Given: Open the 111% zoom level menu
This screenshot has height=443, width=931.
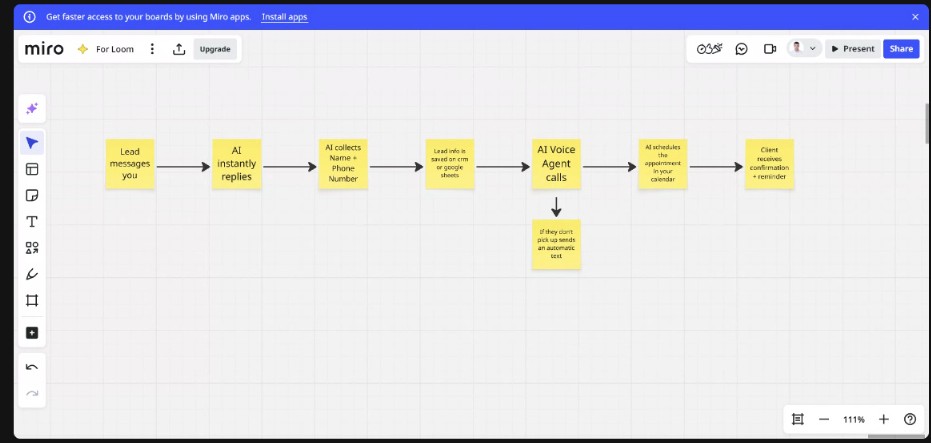Looking at the screenshot, I should 853,420.
